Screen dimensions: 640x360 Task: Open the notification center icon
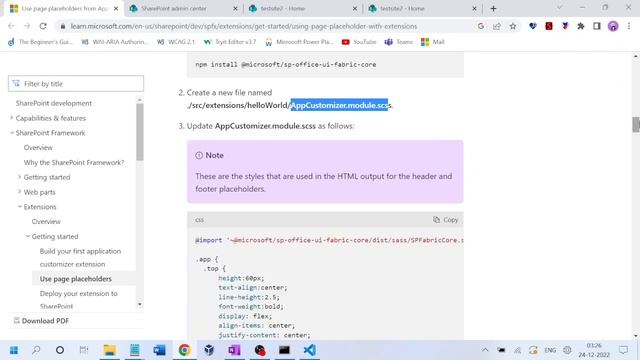click(x=623, y=350)
